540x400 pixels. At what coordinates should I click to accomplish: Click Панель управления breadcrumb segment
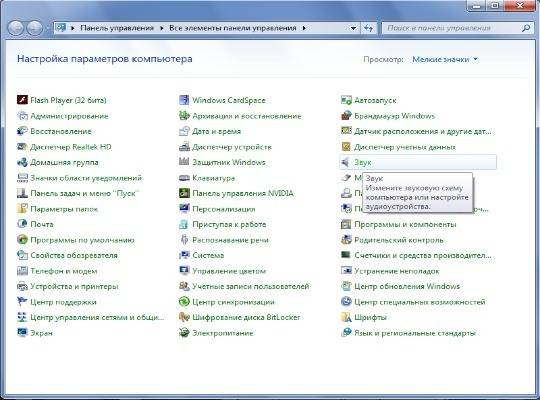pyautogui.click(x=117, y=28)
